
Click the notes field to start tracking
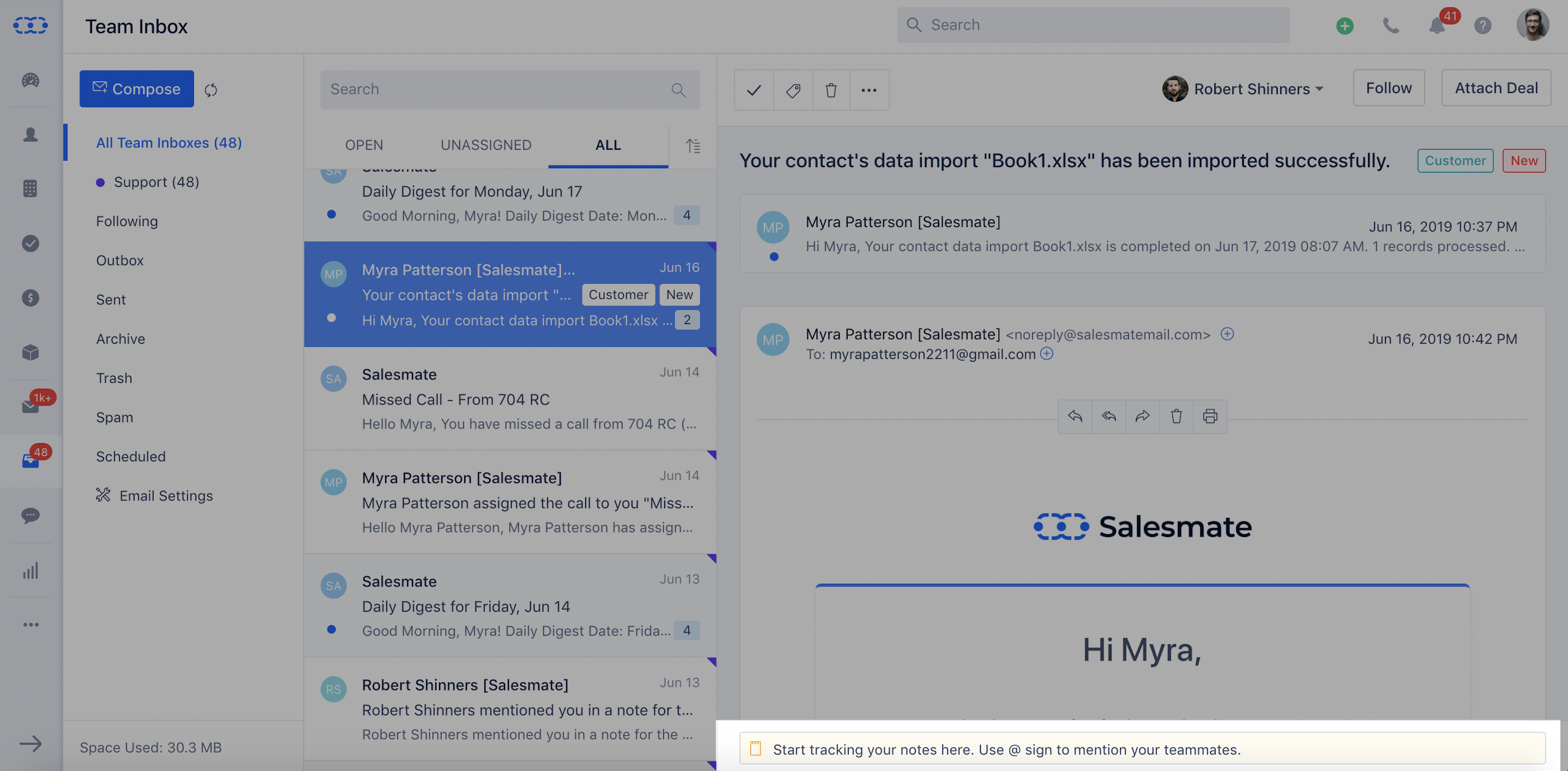coord(1142,749)
